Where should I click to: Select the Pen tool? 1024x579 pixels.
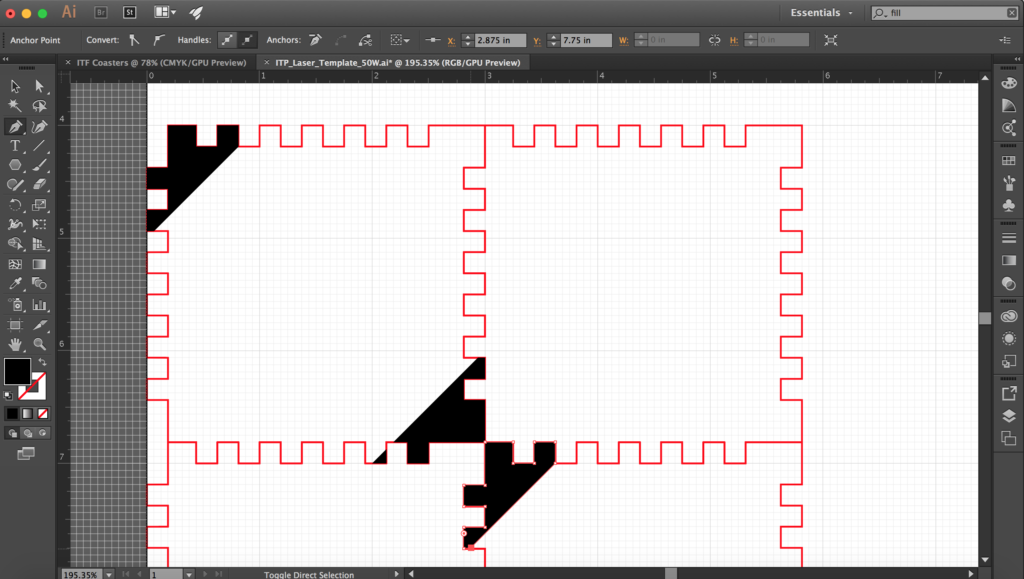(15, 126)
